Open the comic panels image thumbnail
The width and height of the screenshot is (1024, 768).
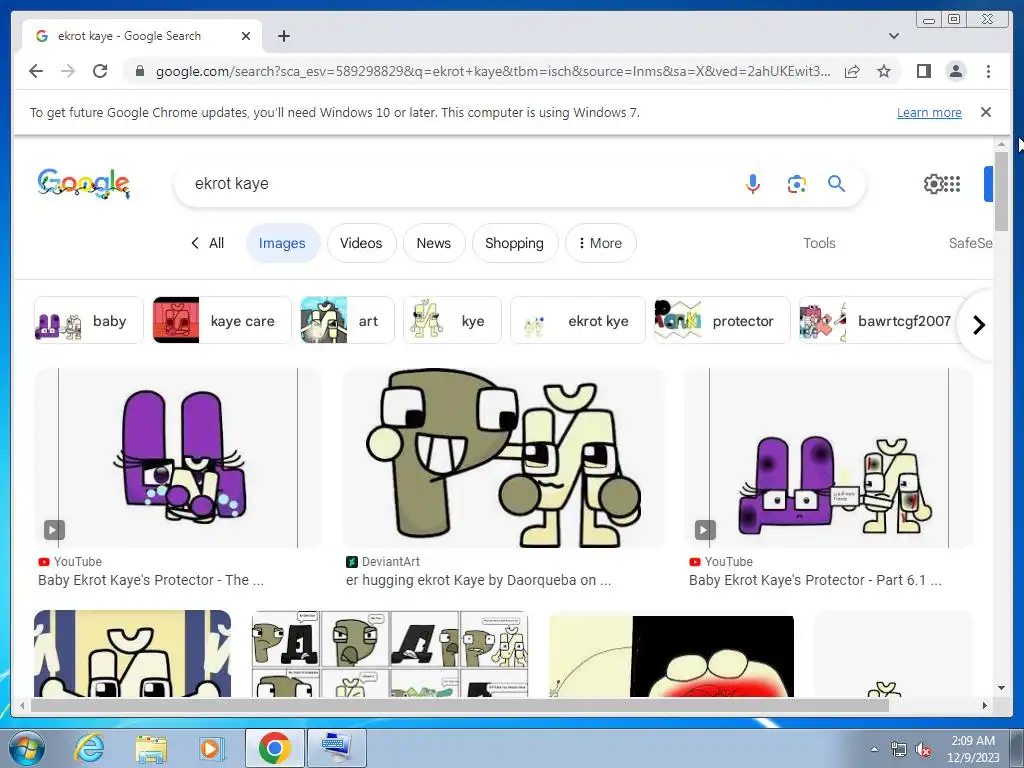pyautogui.click(x=390, y=654)
